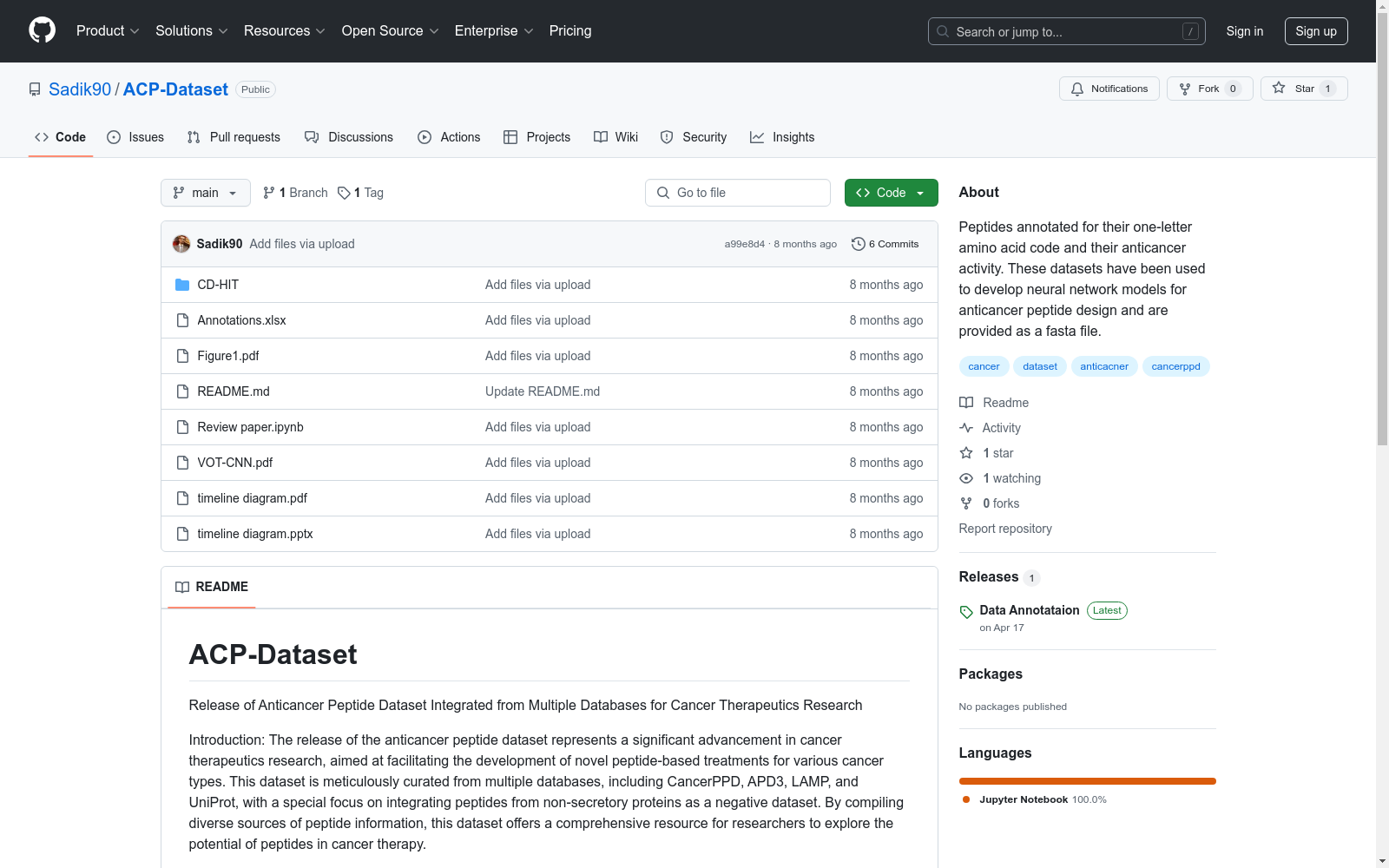Click the file icon for VOT-CNN.pdf
Viewport: 1389px width, 868px height.
[182, 463]
